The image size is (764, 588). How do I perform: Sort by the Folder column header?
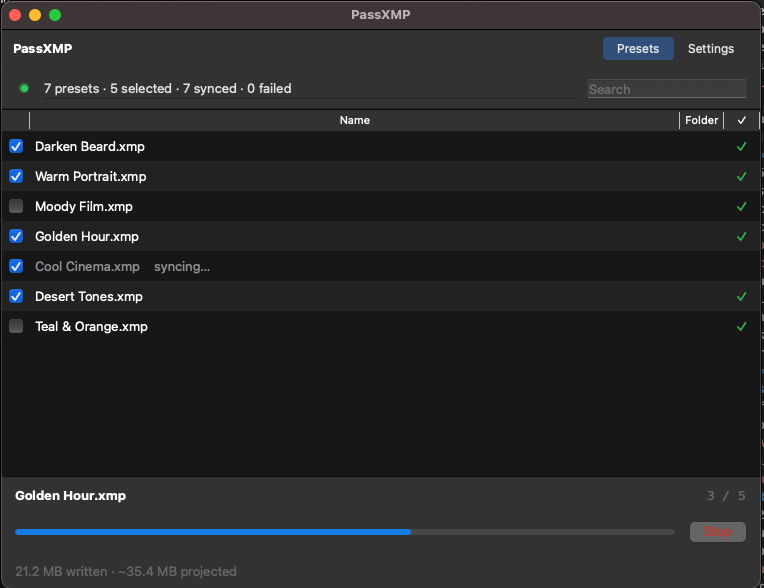click(701, 120)
